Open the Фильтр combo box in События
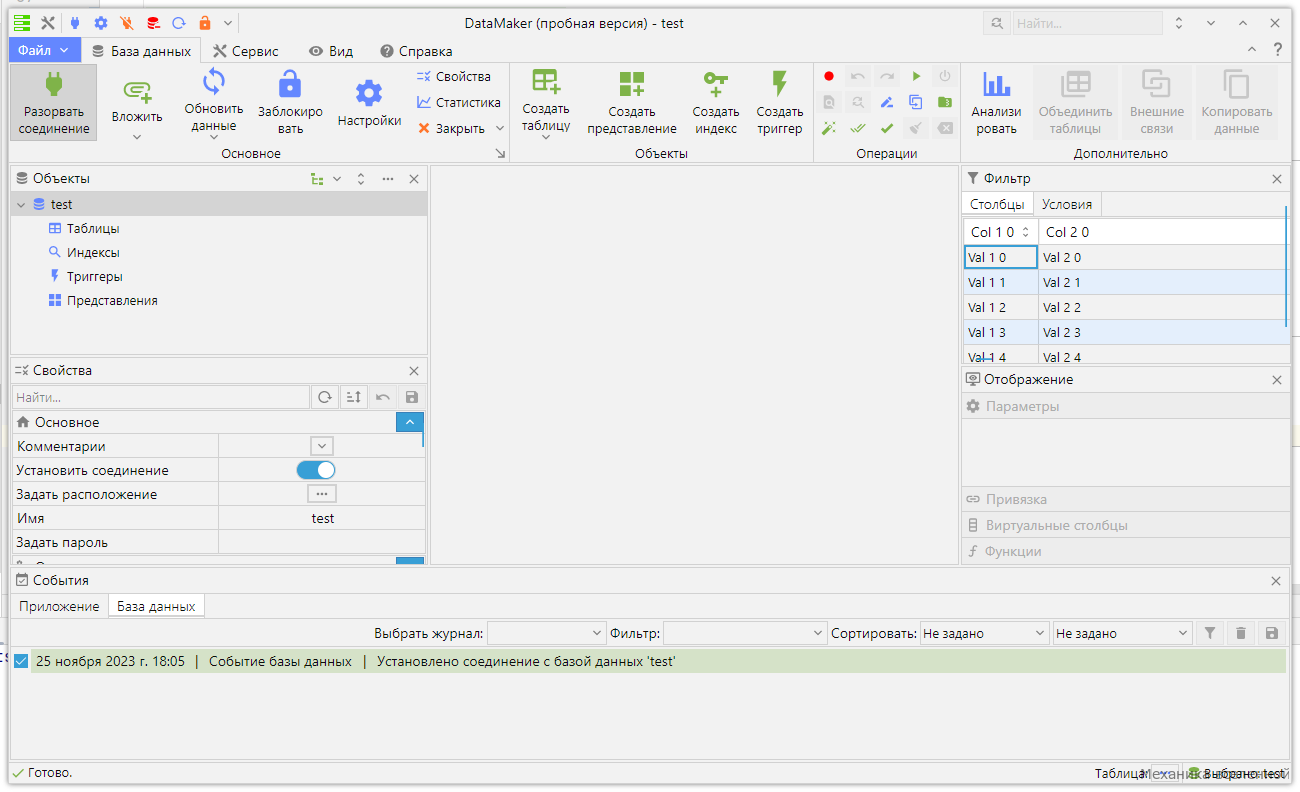Screen dimensions: 1300x792 [745, 633]
